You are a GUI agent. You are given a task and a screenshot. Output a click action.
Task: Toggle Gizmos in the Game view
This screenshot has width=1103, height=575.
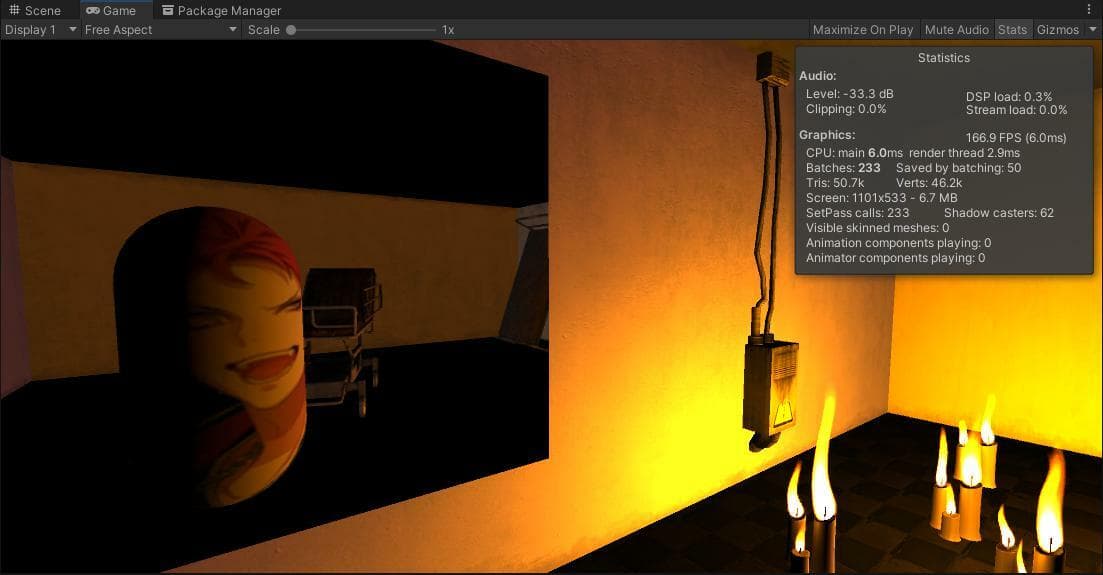pos(1057,30)
